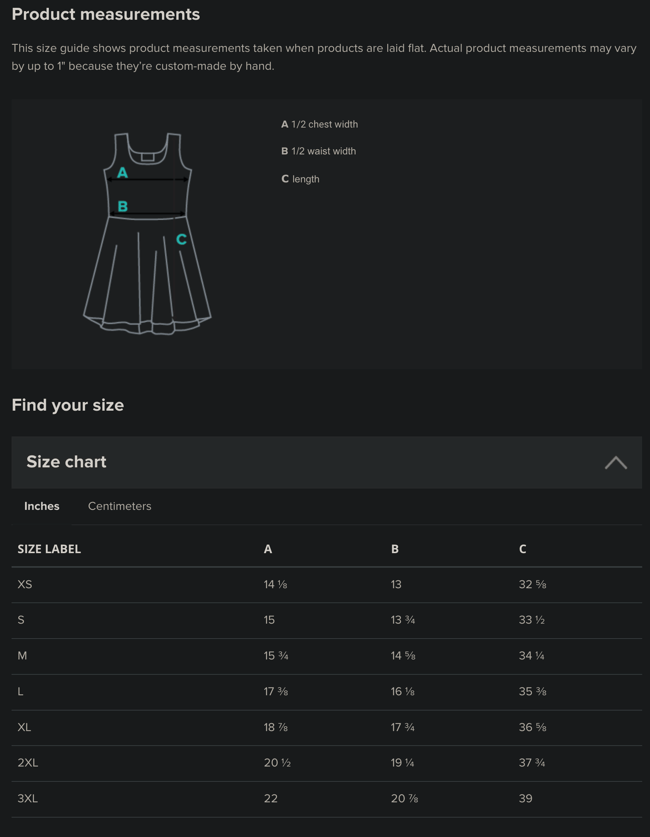This screenshot has height=837, width=650.
Task: Click the upward chevron icon next to Size chart
Action: coord(615,462)
